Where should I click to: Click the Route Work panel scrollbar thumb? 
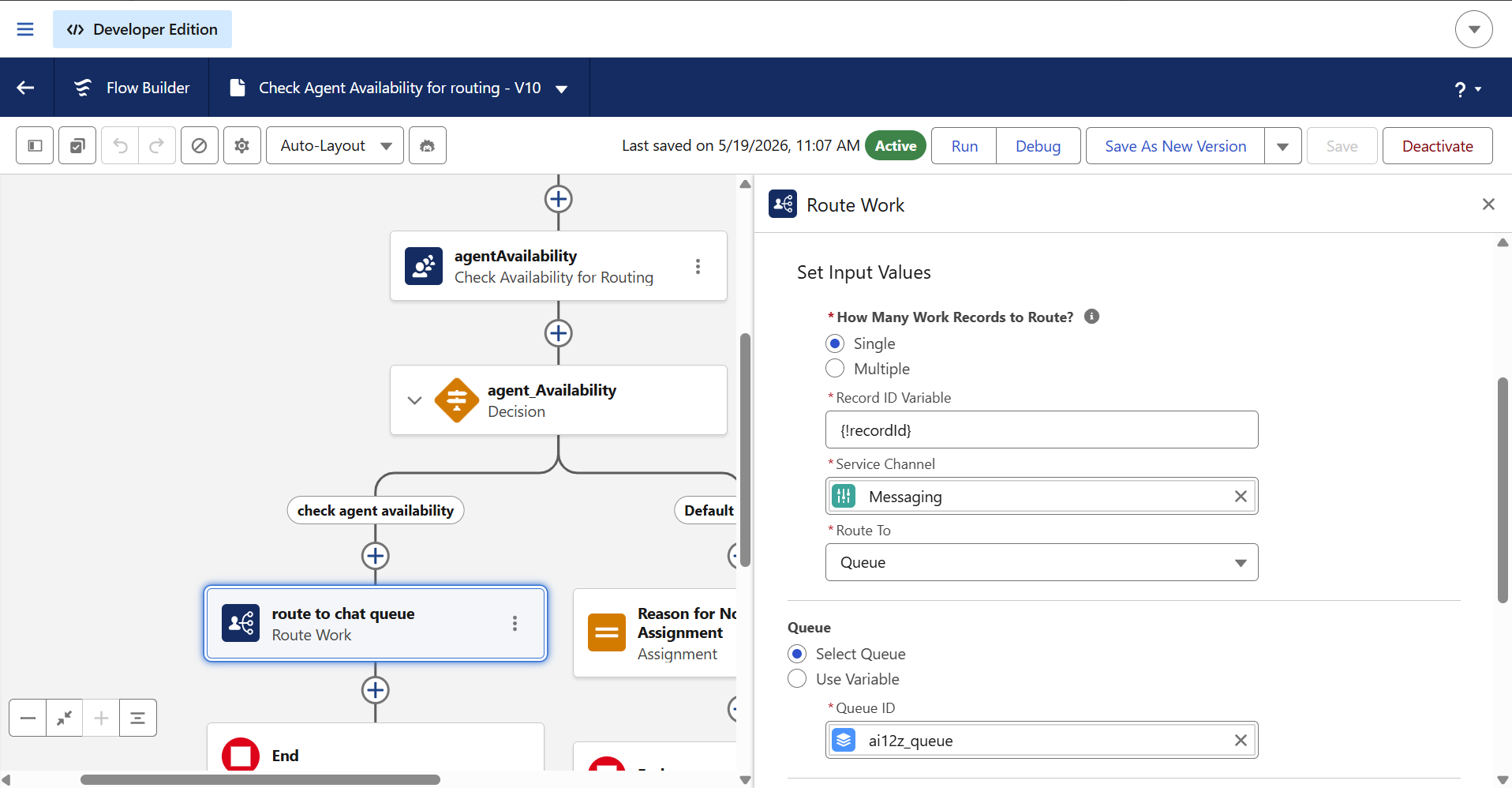click(1503, 490)
